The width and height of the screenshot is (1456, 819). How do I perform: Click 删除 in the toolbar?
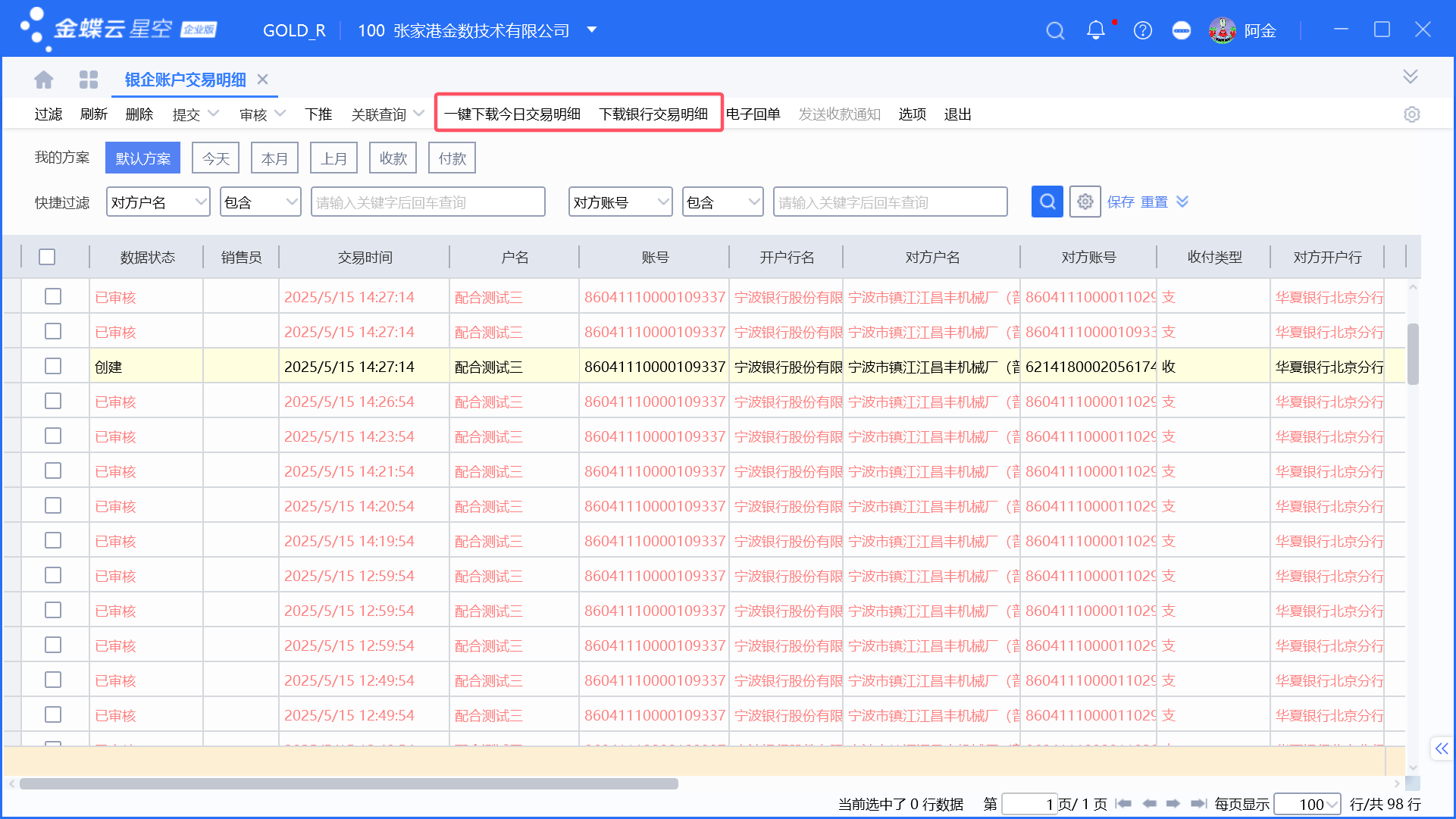pyautogui.click(x=139, y=114)
